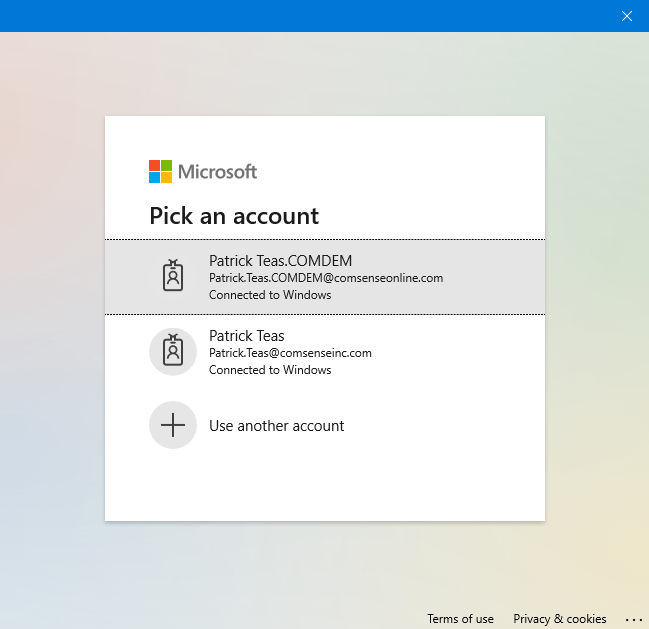The height and width of the screenshot is (629, 649).
Task: Click the badge icon for Patrick.Teas@comsenseinc.com
Action: [173, 351]
